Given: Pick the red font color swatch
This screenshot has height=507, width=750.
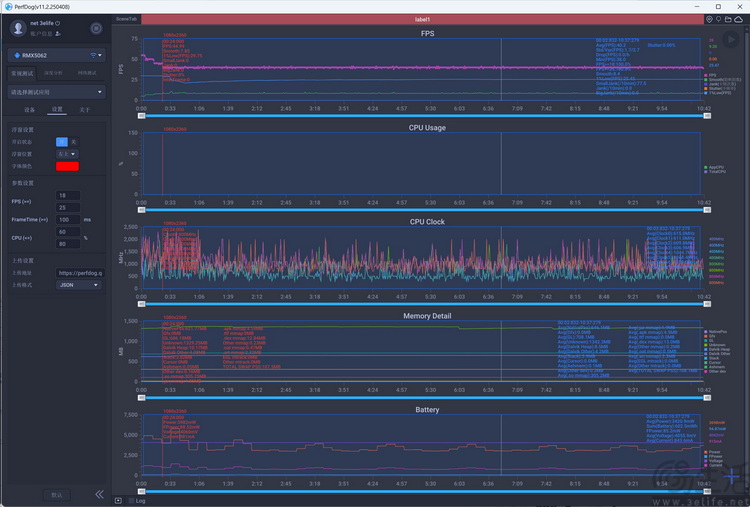Looking at the screenshot, I should click(x=67, y=166).
